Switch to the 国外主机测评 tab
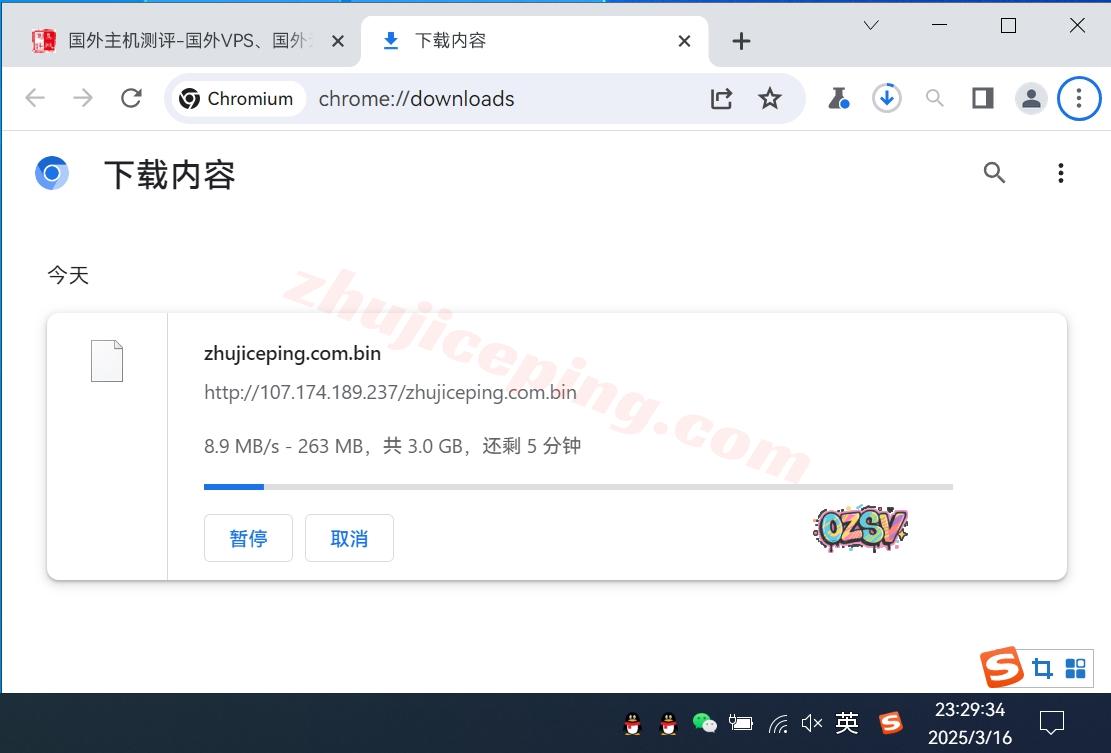Image resolution: width=1111 pixels, height=753 pixels. [x=180, y=41]
